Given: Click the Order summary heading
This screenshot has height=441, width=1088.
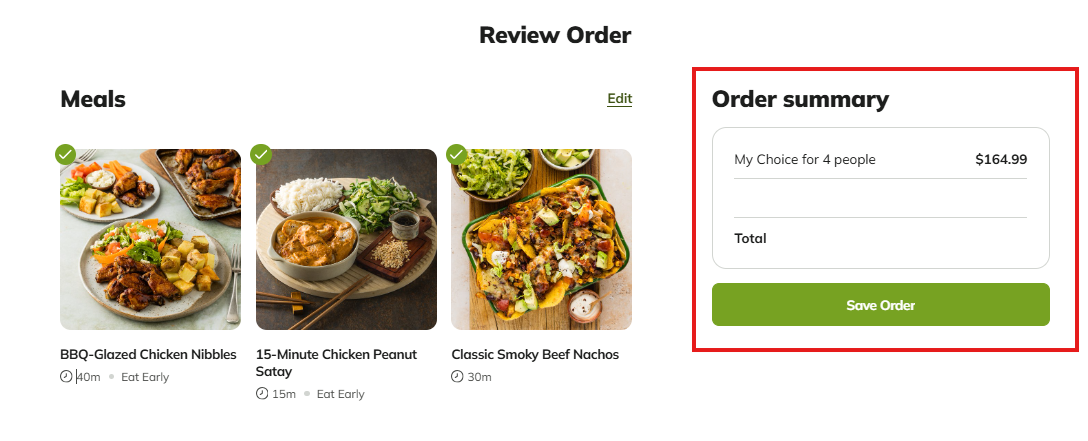Looking at the screenshot, I should click(799, 99).
